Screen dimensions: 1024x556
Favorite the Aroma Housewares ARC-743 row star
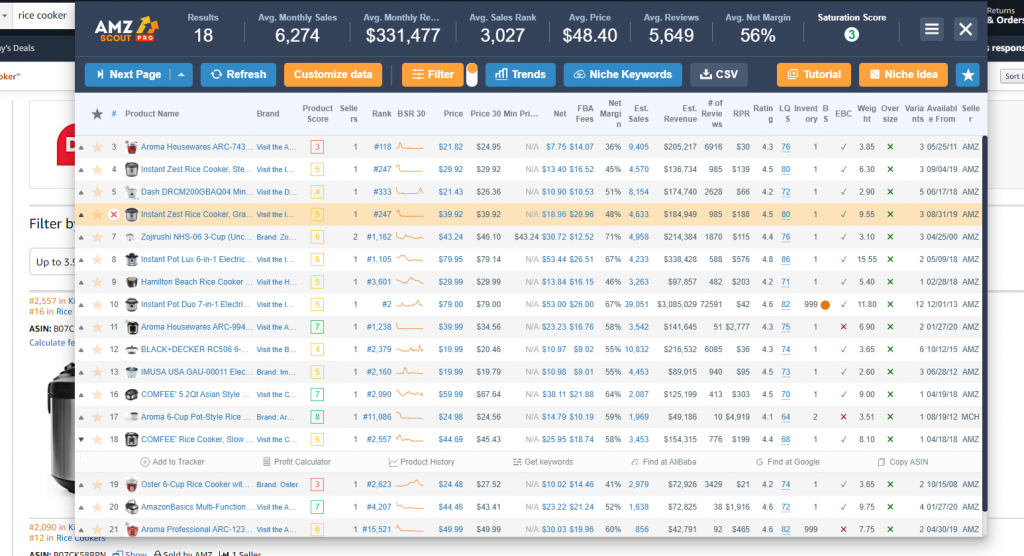click(97, 147)
